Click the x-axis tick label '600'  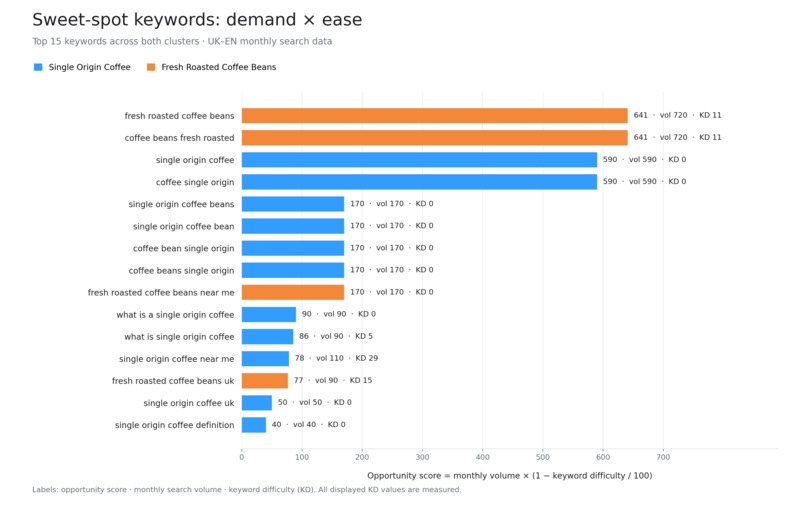[x=603, y=457]
